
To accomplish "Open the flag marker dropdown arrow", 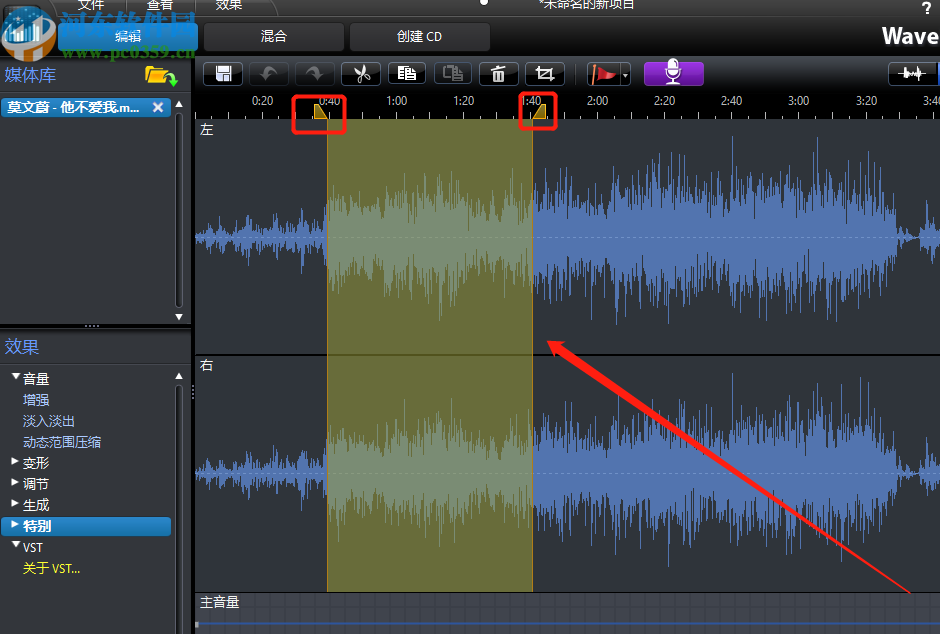I will (625, 76).
